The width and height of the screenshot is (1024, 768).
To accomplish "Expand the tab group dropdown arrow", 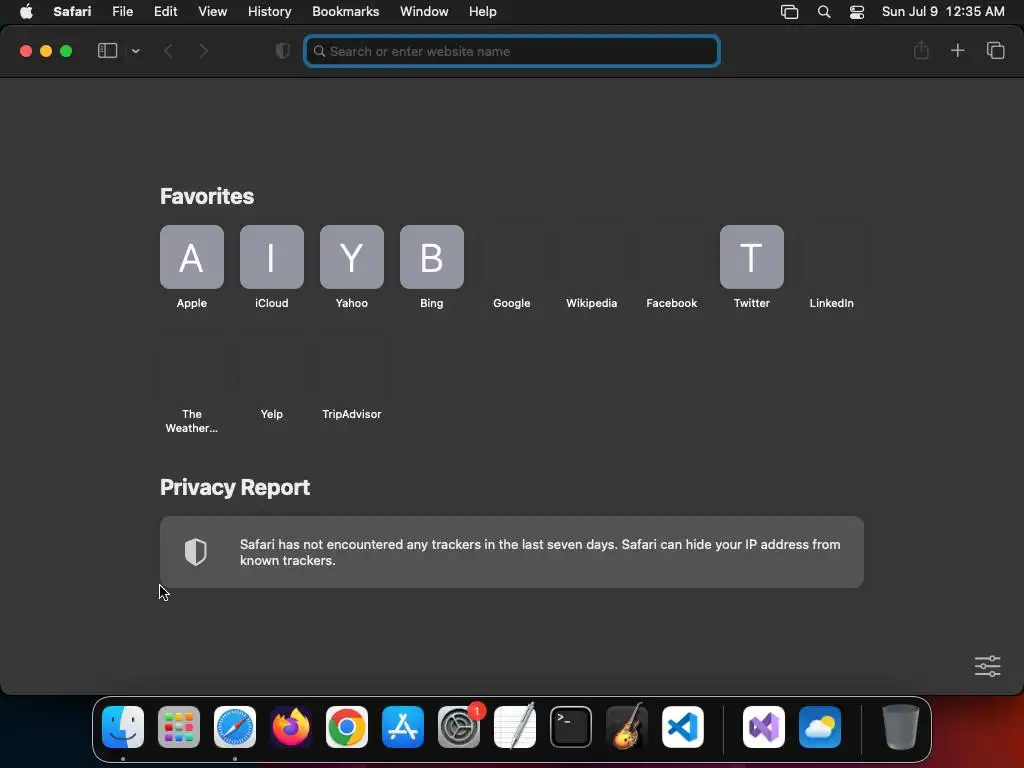I will [x=136, y=51].
